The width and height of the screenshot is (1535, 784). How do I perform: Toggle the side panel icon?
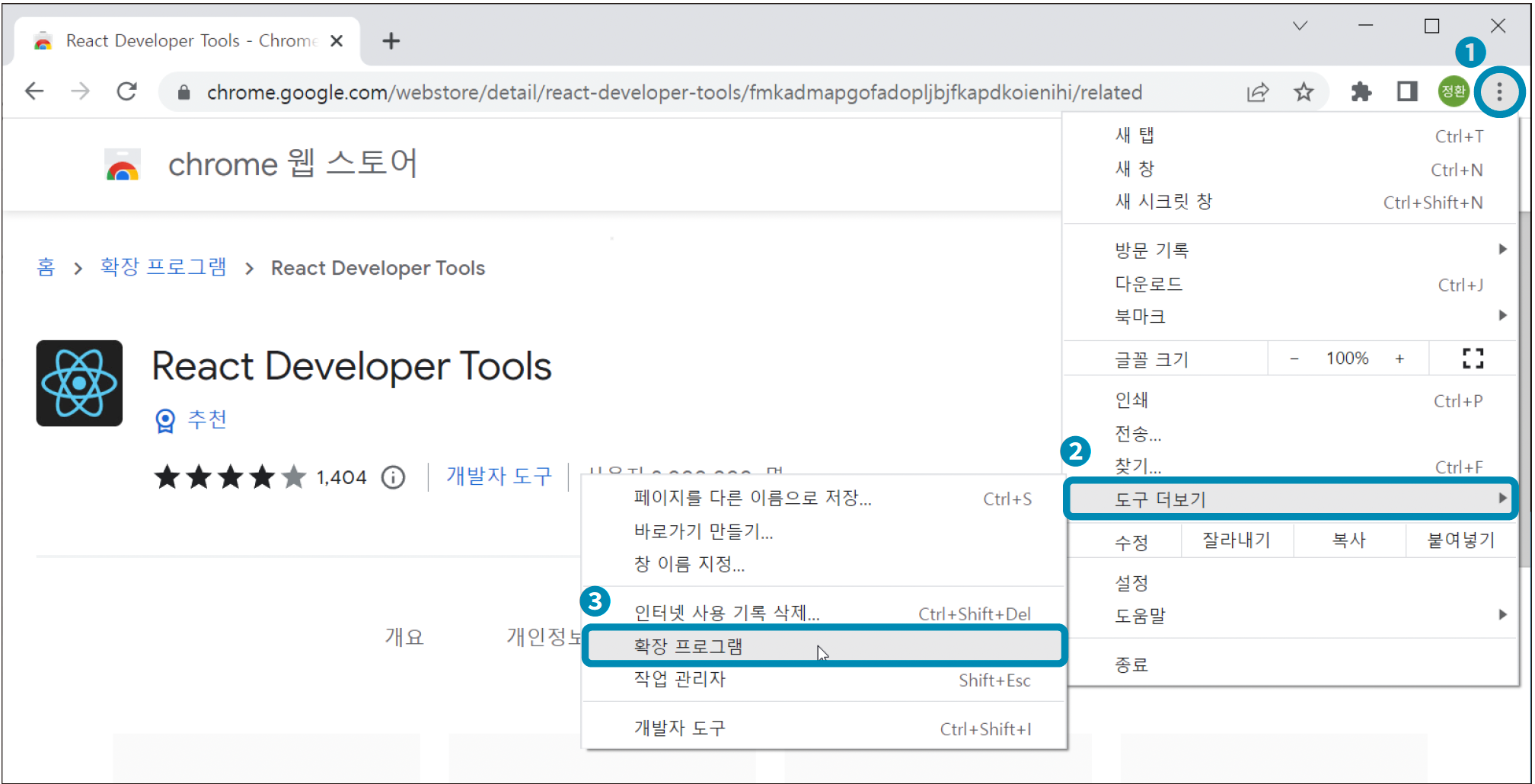(1407, 92)
